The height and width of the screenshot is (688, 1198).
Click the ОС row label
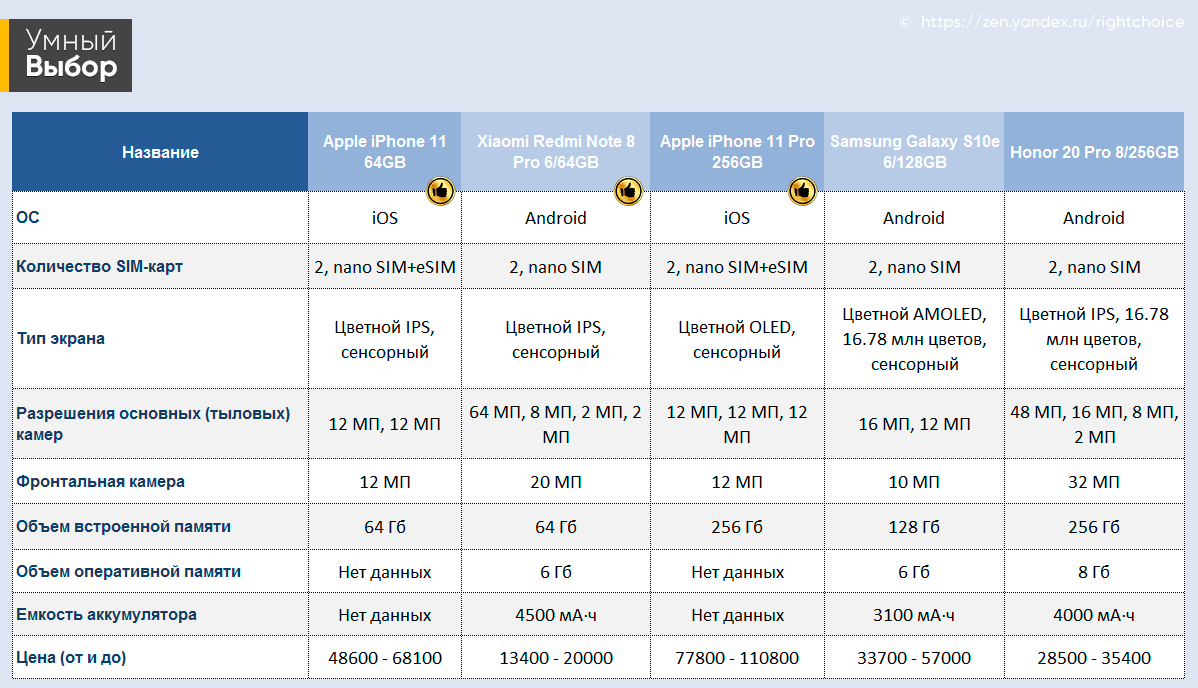point(28,217)
